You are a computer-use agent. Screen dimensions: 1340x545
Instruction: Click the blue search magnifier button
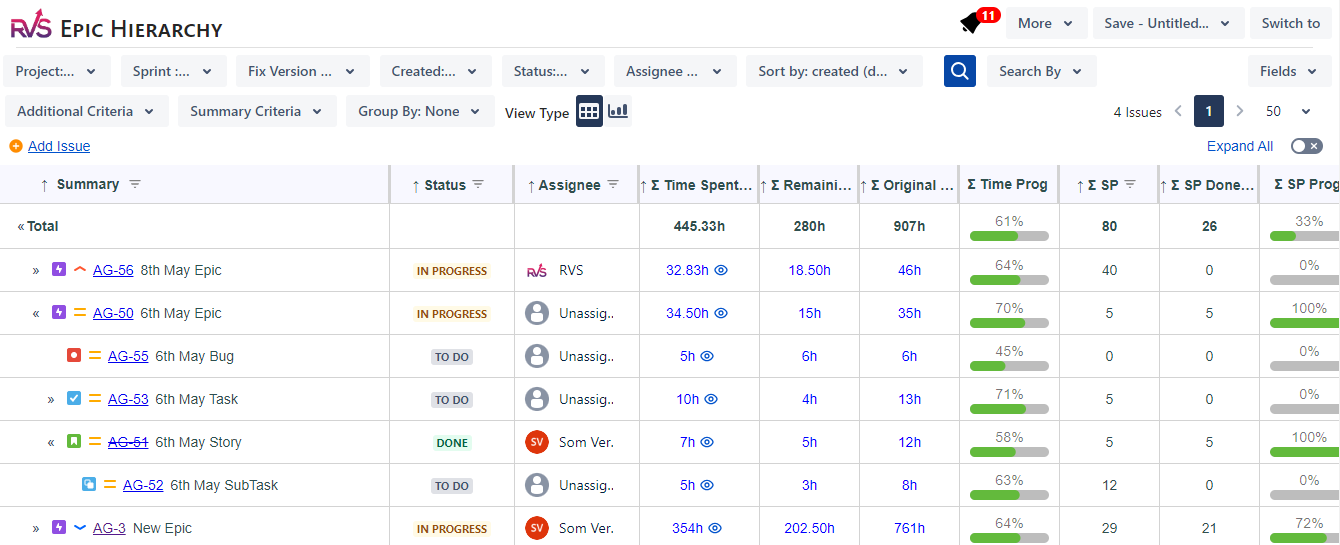tap(960, 71)
